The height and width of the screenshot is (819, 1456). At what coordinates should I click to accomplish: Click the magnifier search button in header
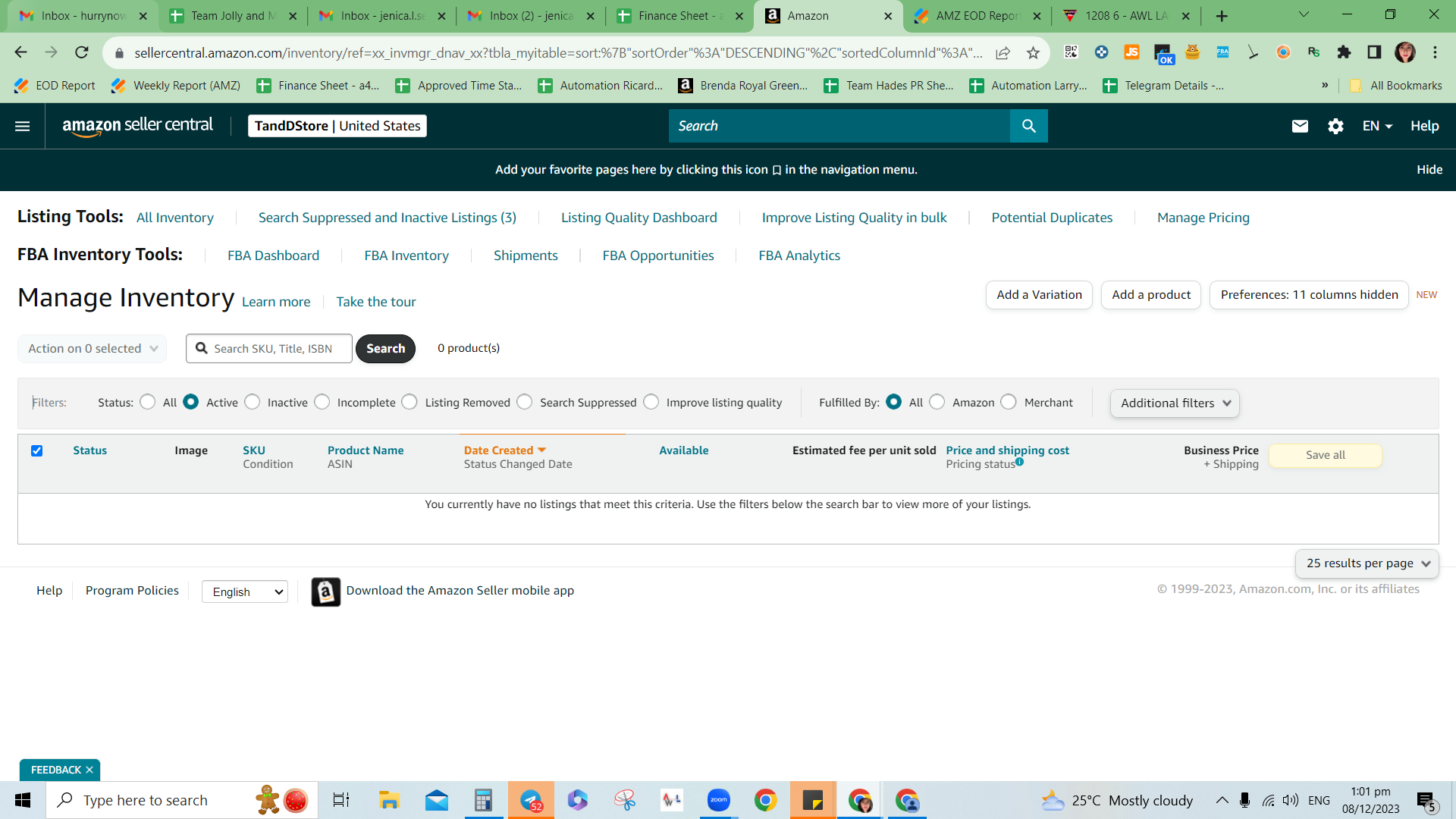[1028, 126]
